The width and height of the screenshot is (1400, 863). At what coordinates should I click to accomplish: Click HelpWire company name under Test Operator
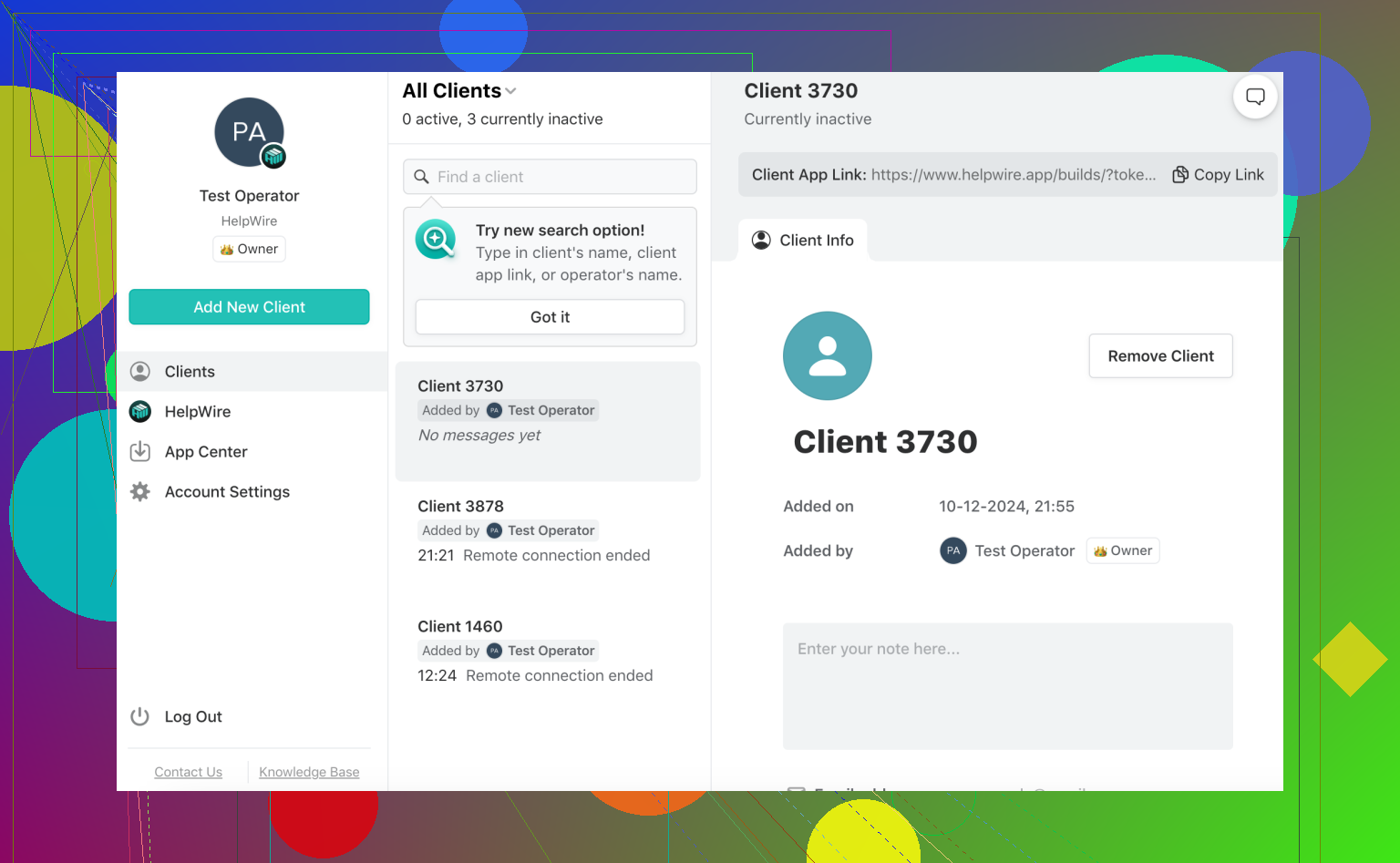[x=249, y=221]
